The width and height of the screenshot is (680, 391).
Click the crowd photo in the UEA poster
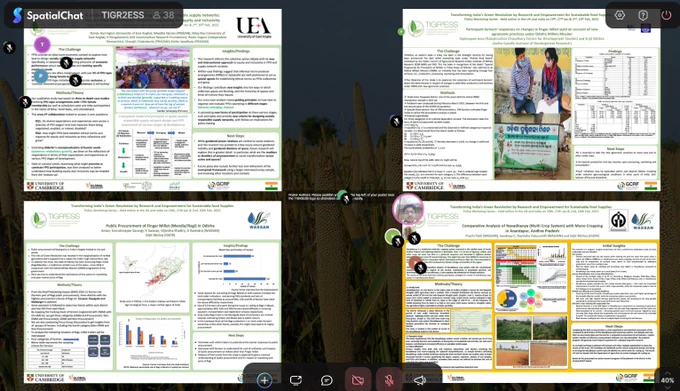153,68
